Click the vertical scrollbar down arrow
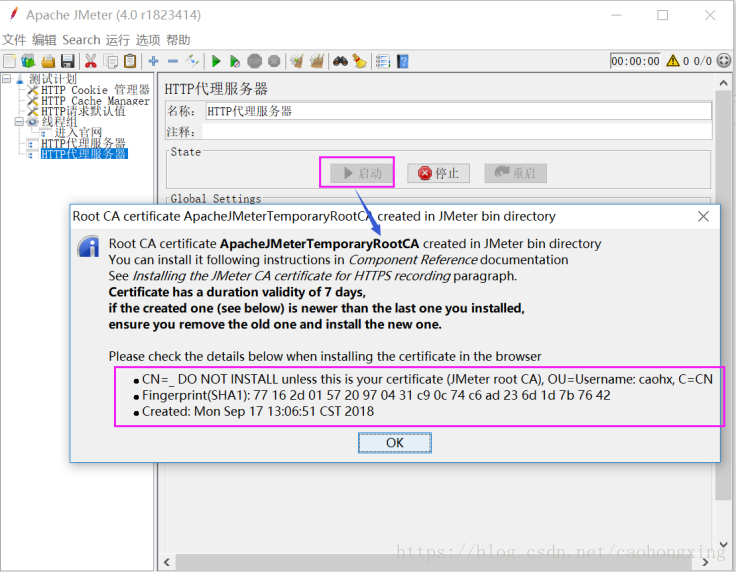737x572 pixels. click(723, 544)
